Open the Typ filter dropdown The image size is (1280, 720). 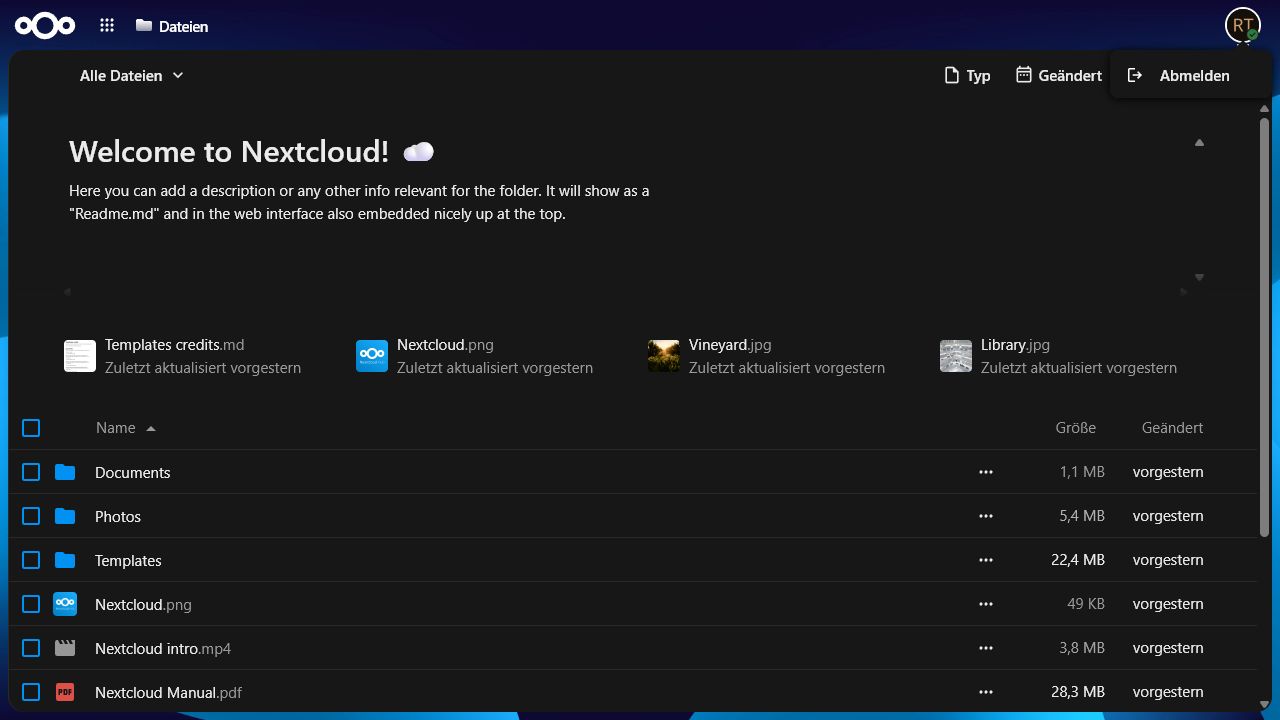click(967, 76)
